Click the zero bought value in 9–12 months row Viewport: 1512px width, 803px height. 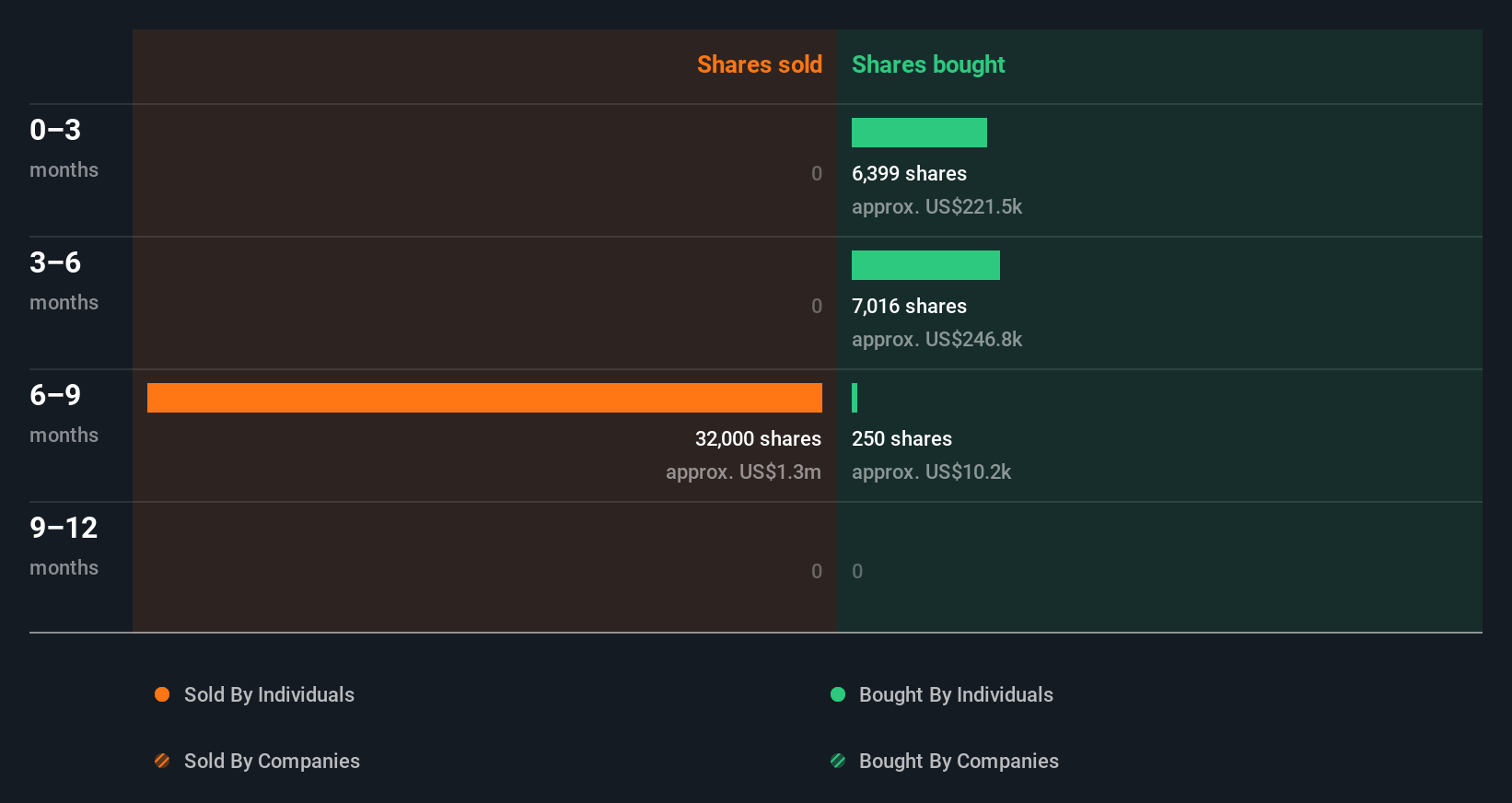tap(857, 572)
